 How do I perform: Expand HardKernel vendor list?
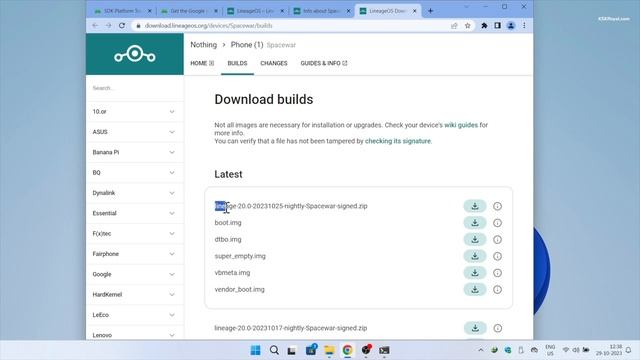(x=134, y=294)
